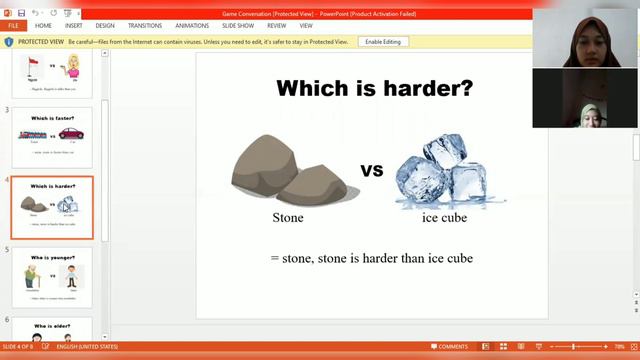Click the 70% zoom level value
The height and width of the screenshot is (360, 640).
point(619,347)
